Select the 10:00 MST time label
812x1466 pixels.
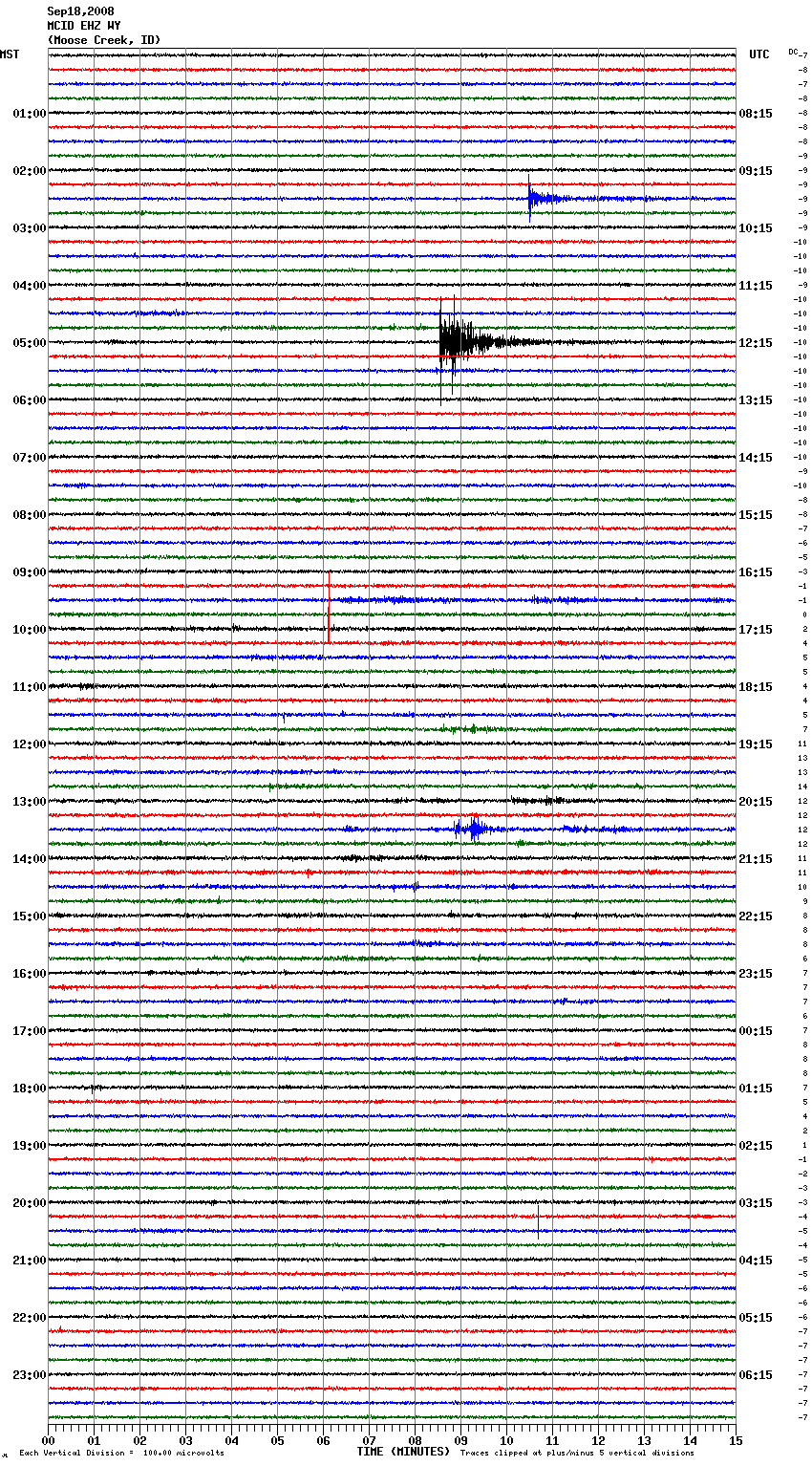(29, 630)
